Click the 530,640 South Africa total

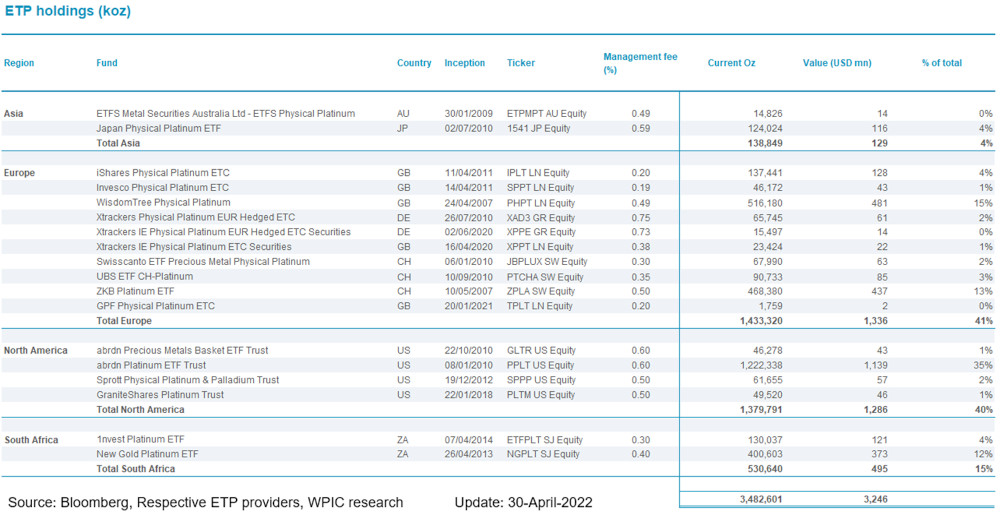(764, 469)
